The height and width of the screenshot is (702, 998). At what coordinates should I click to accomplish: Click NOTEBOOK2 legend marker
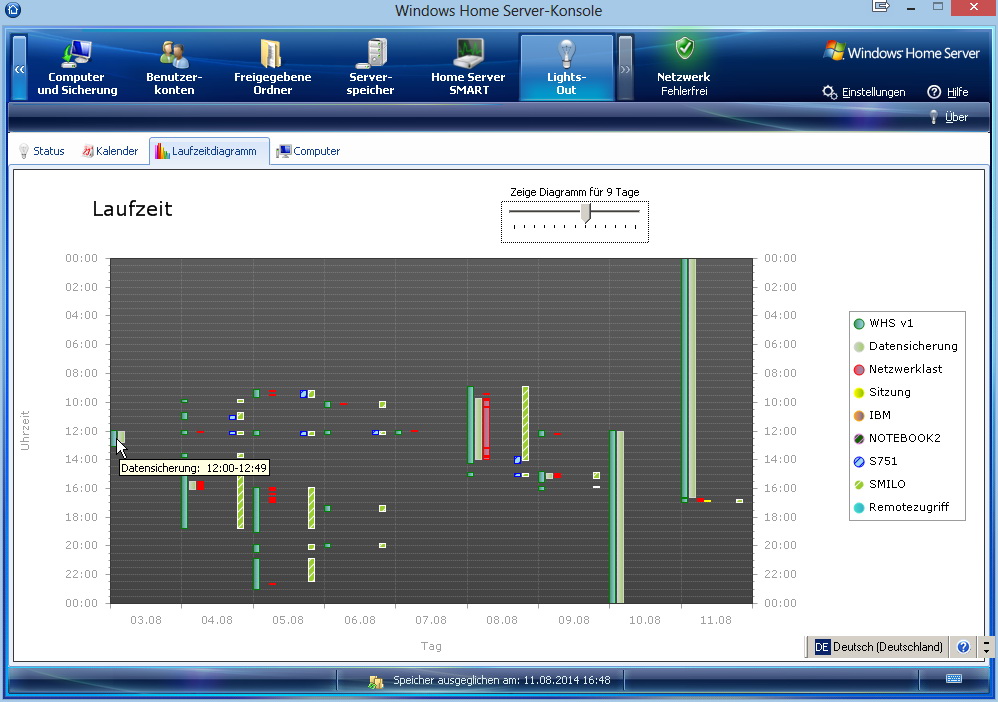(x=859, y=439)
